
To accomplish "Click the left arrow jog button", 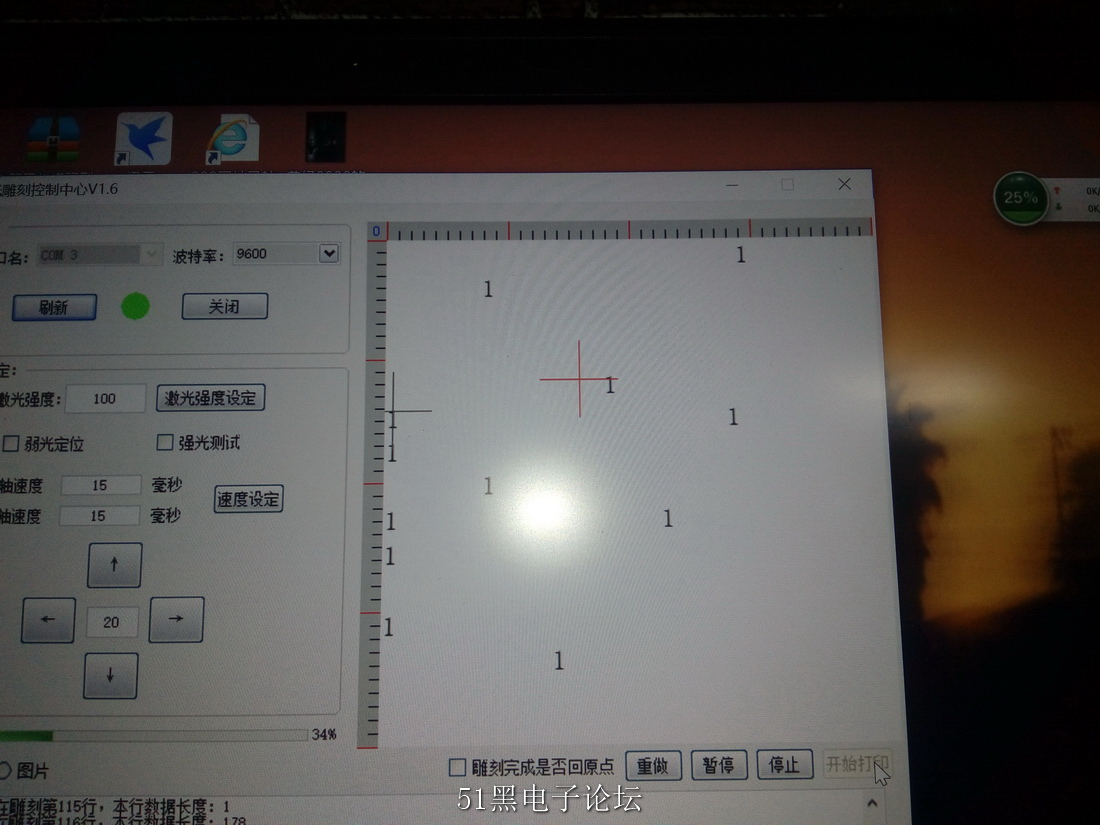I will 48,619.
